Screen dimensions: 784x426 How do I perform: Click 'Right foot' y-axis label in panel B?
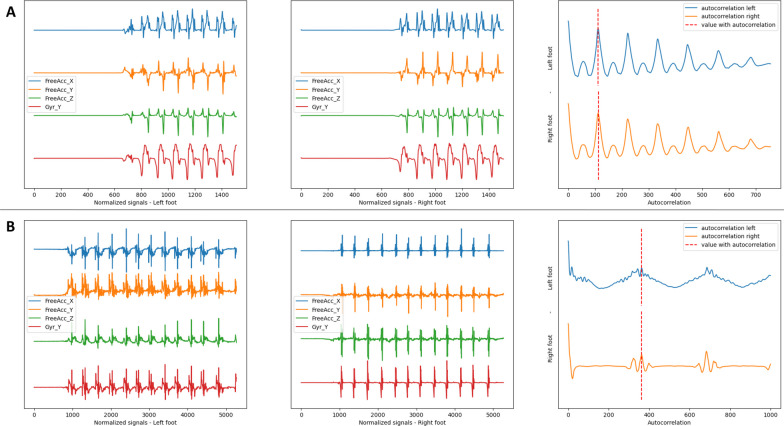[x=550, y=349]
